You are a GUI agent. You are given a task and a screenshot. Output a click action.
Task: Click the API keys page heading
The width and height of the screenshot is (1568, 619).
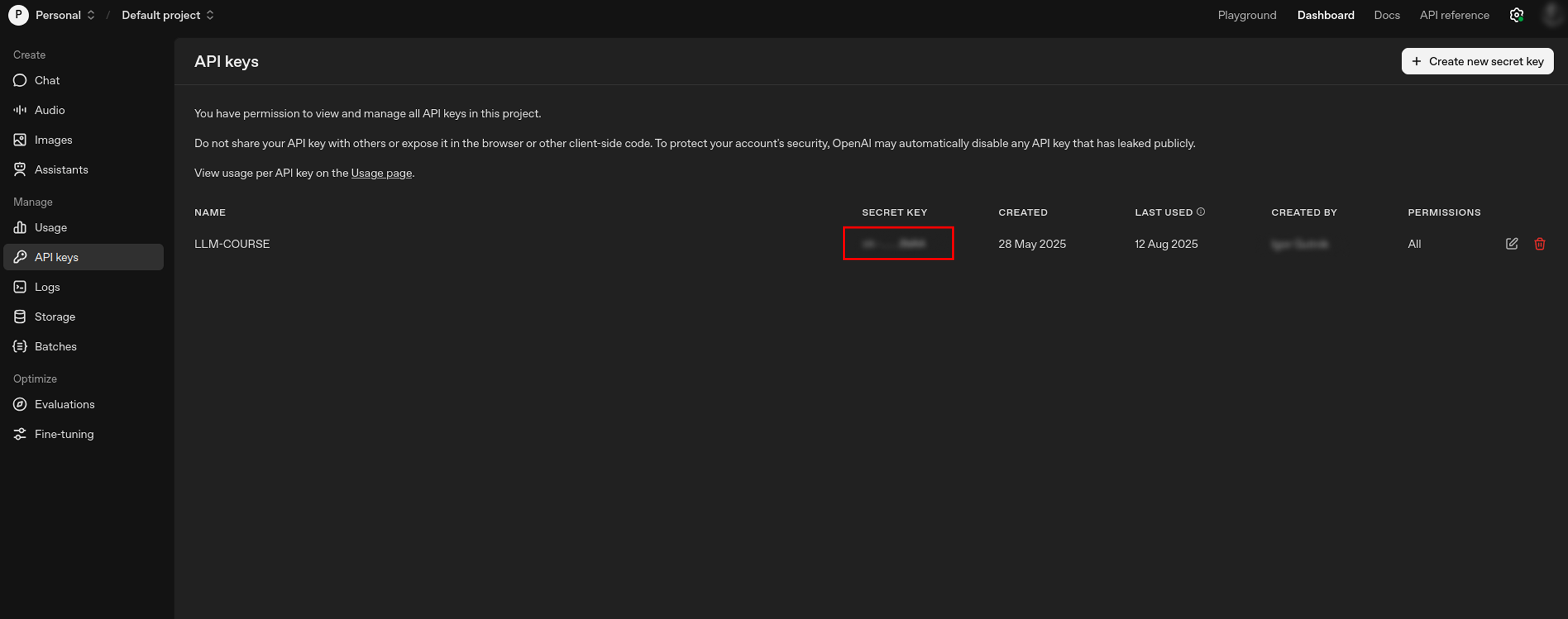[227, 62]
